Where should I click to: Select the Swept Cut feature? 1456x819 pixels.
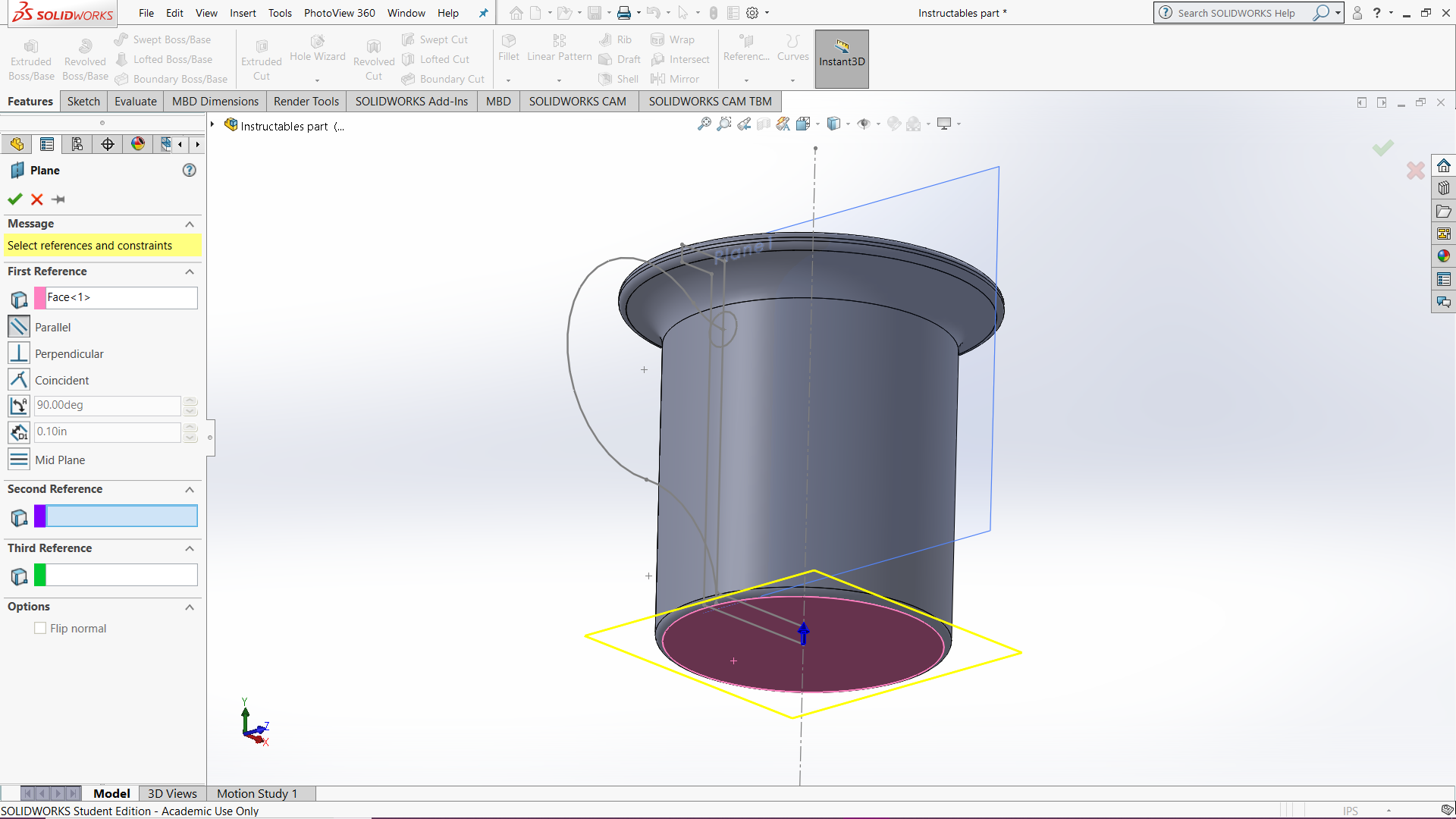tap(441, 39)
